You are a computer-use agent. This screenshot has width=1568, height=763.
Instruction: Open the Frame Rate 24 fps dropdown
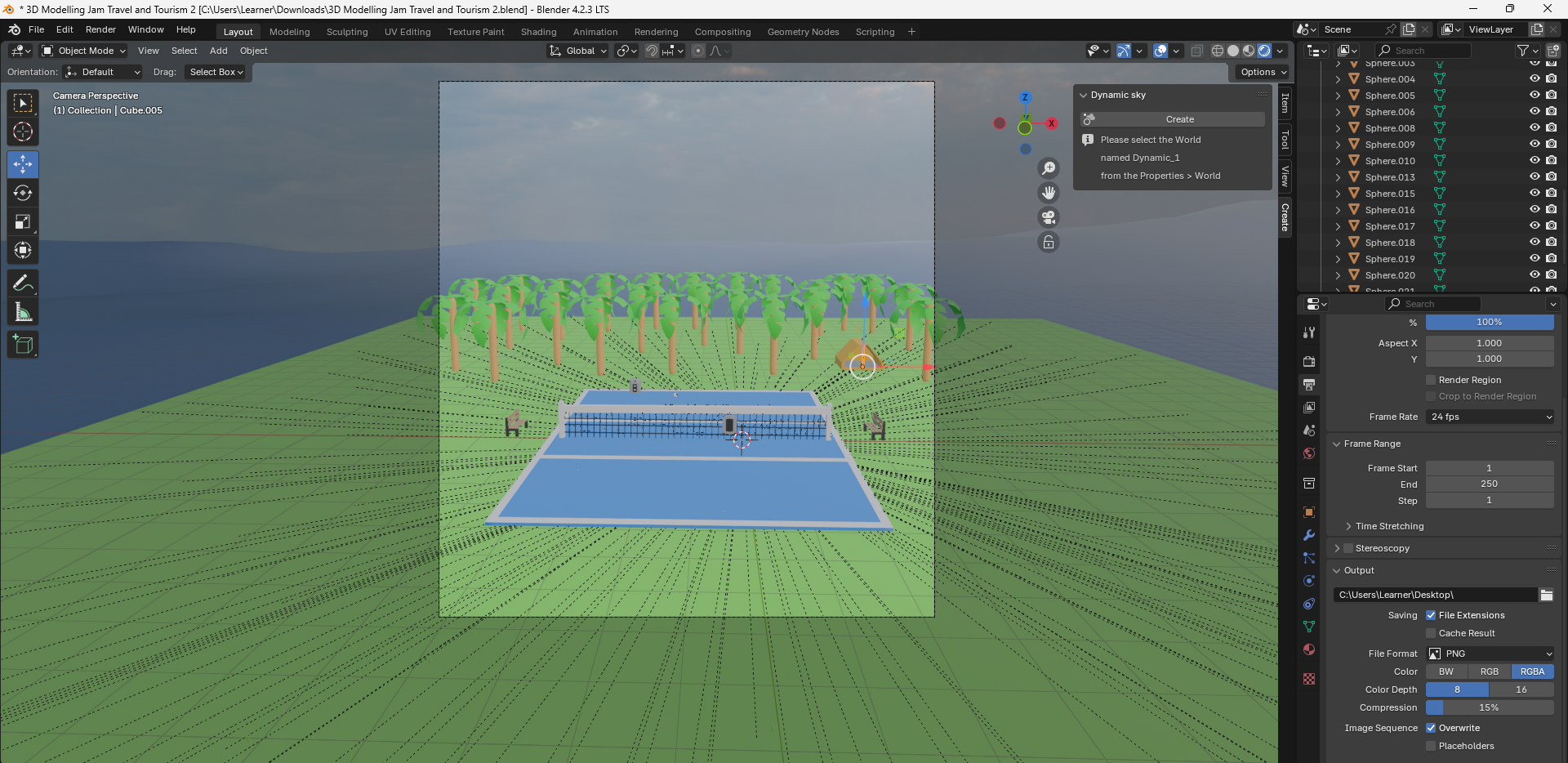click(1490, 417)
